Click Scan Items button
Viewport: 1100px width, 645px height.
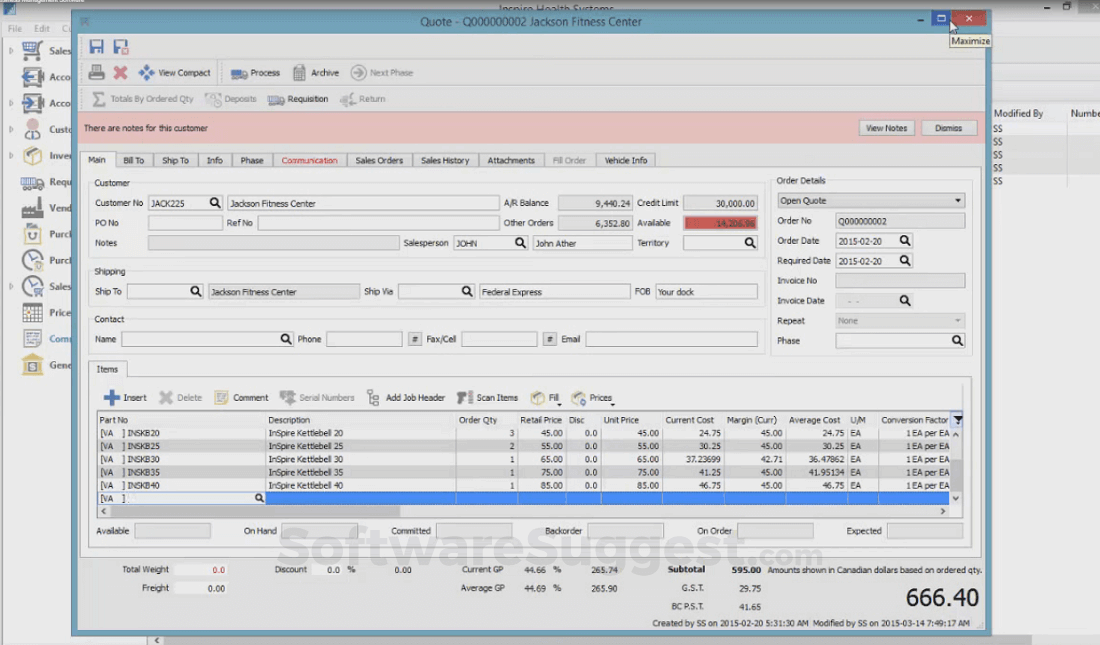pos(488,398)
